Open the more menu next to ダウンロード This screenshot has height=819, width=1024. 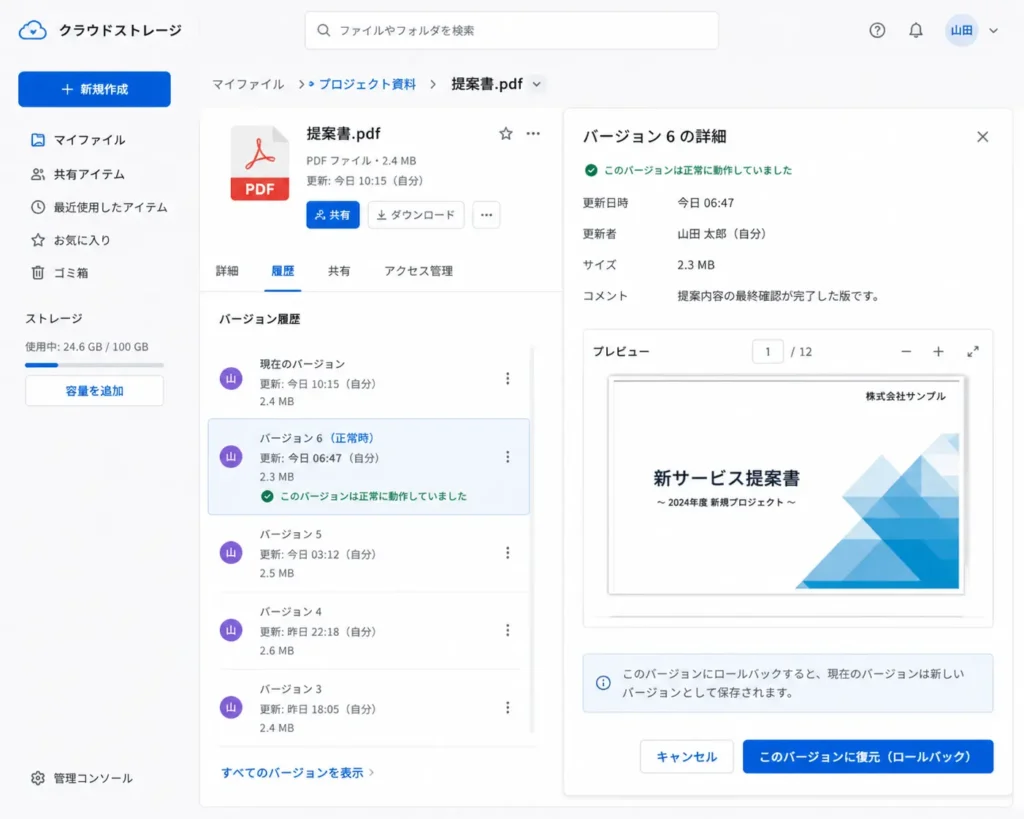coord(487,215)
